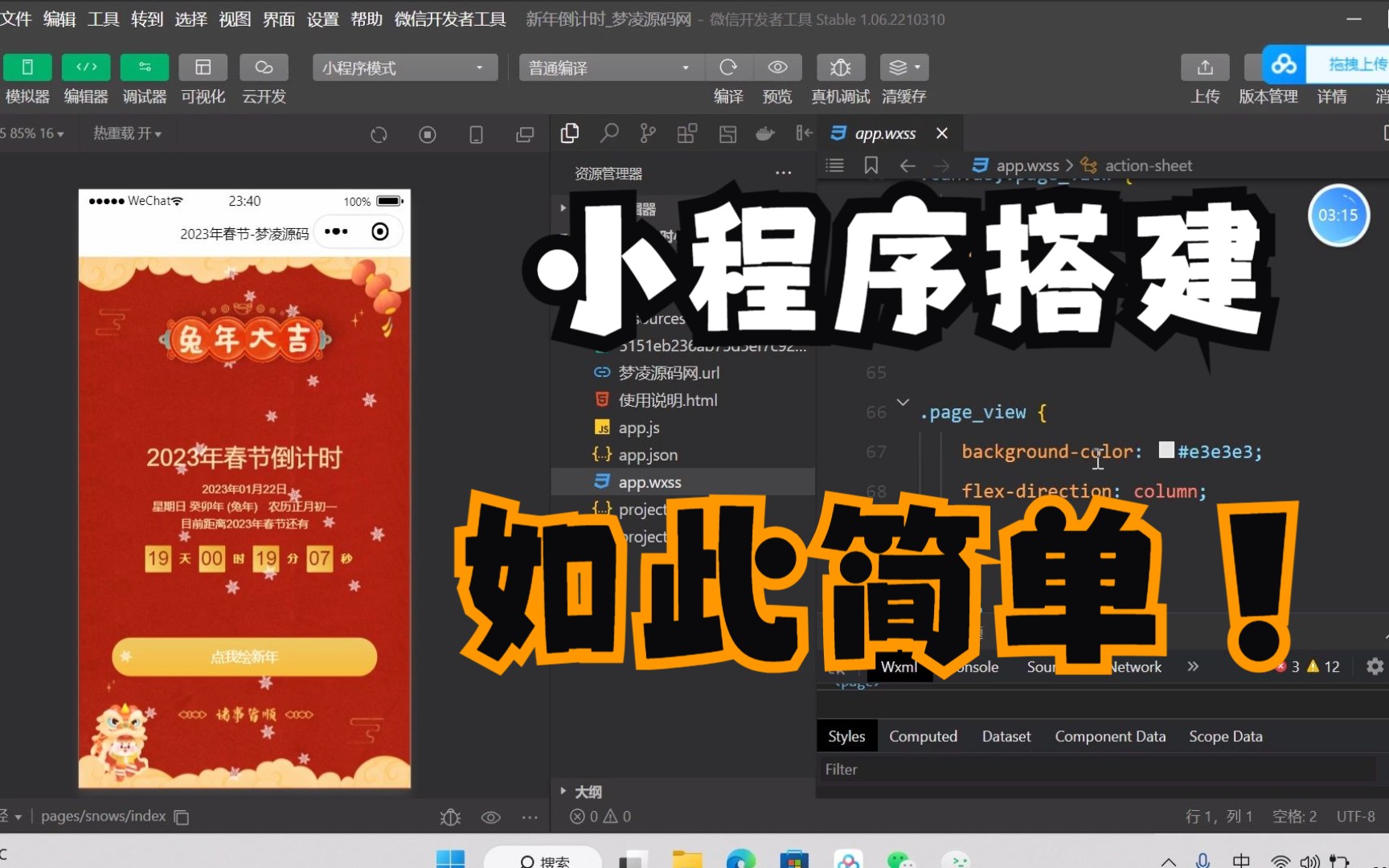Open 使用说明.html file
Image resolution: width=1389 pixels, height=868 pixels.
(668, 400)
